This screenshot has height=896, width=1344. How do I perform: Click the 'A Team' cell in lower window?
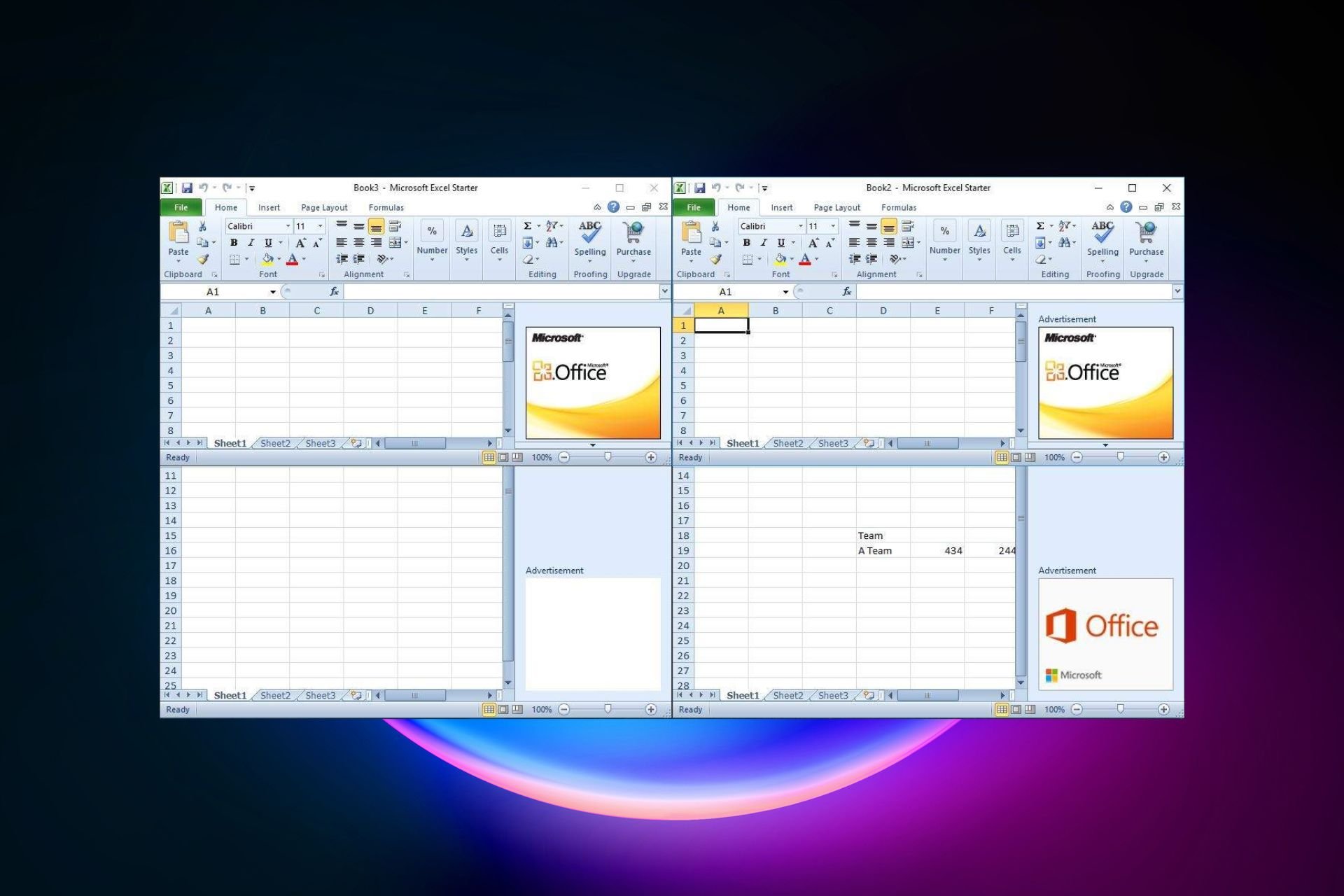coord(883,551)
